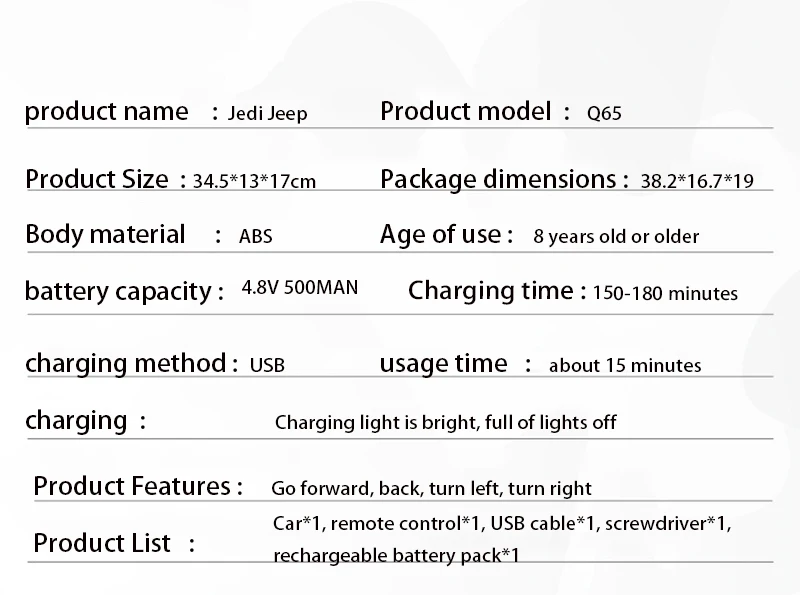Image resolution: width=800 pixels, height=595 pixels.
Task: Select 'Charging light is bright, full of lights off'
Action: 445,423
